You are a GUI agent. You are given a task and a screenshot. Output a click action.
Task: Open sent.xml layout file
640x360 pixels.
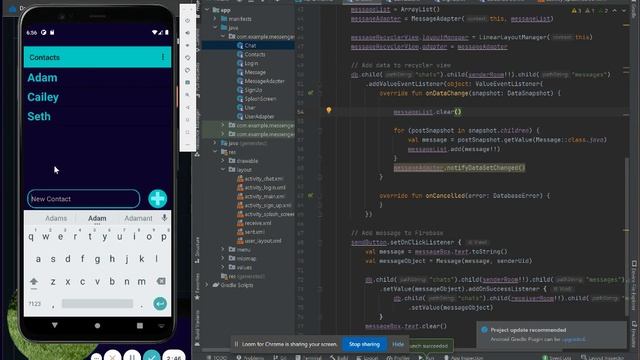point(251,232)
